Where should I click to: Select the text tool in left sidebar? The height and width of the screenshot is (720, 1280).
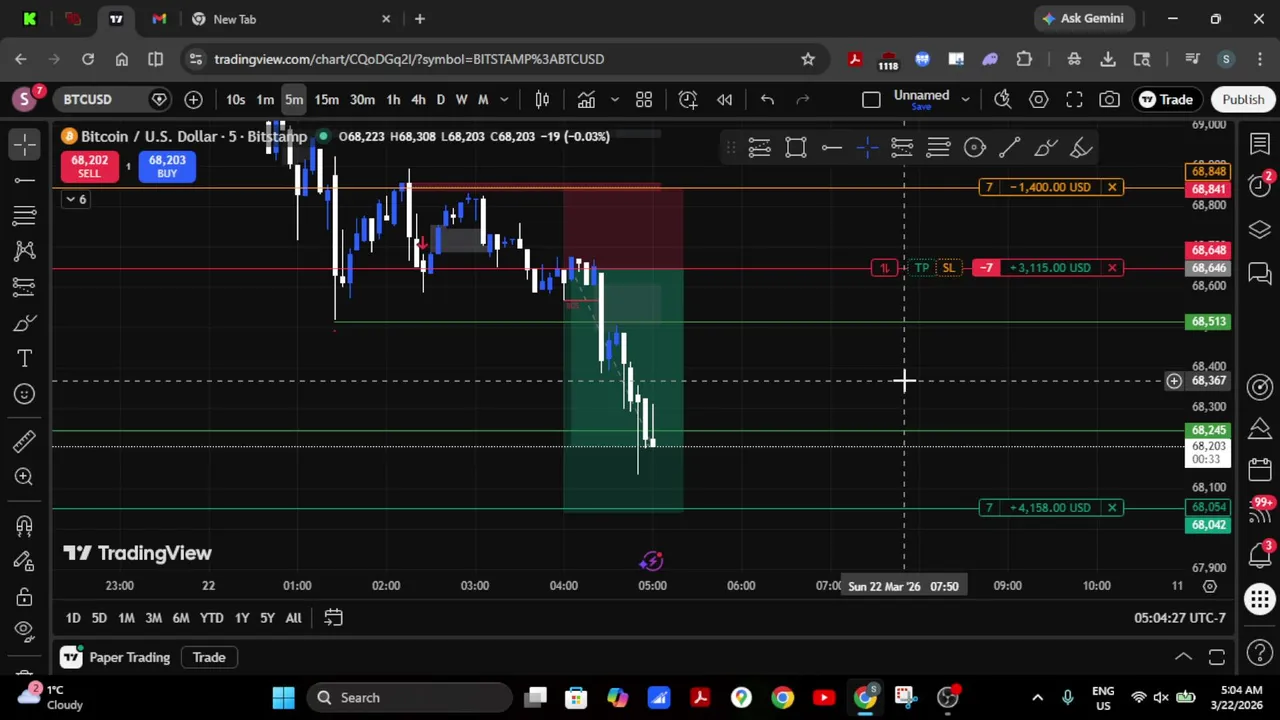[x=25, y=358]
